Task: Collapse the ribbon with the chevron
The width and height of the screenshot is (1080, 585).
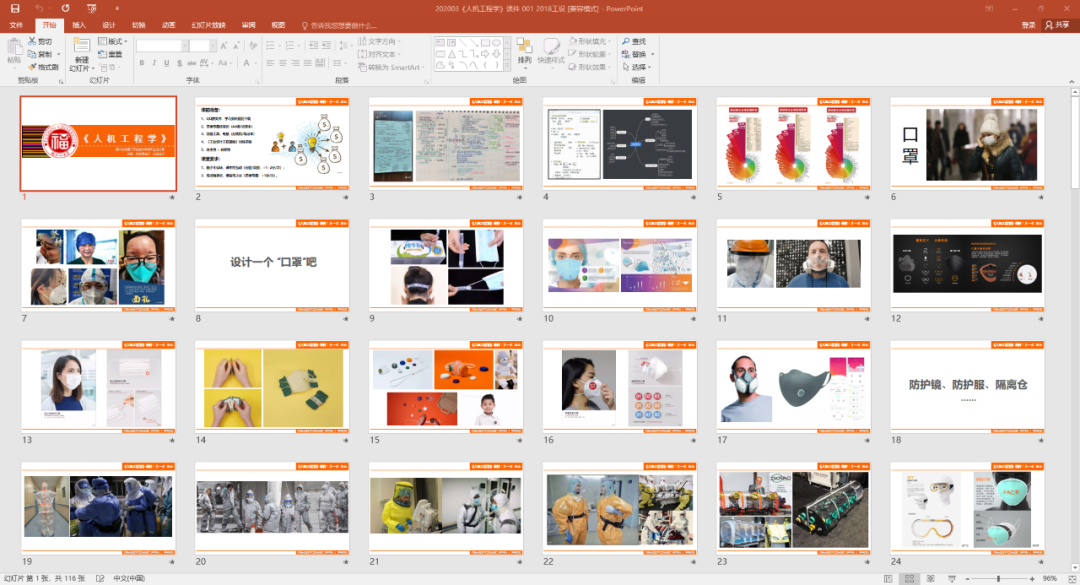Action: pyautogui.click(x=1071, y=81)
